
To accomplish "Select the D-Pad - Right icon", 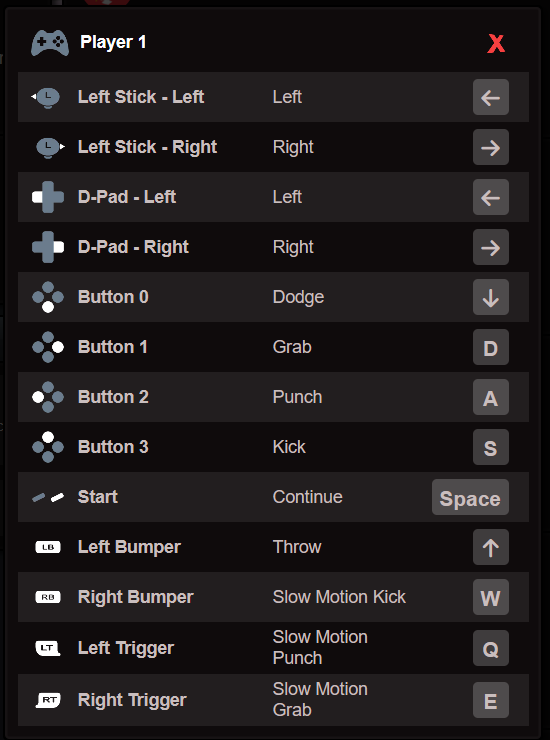I will tap(48, 247).
